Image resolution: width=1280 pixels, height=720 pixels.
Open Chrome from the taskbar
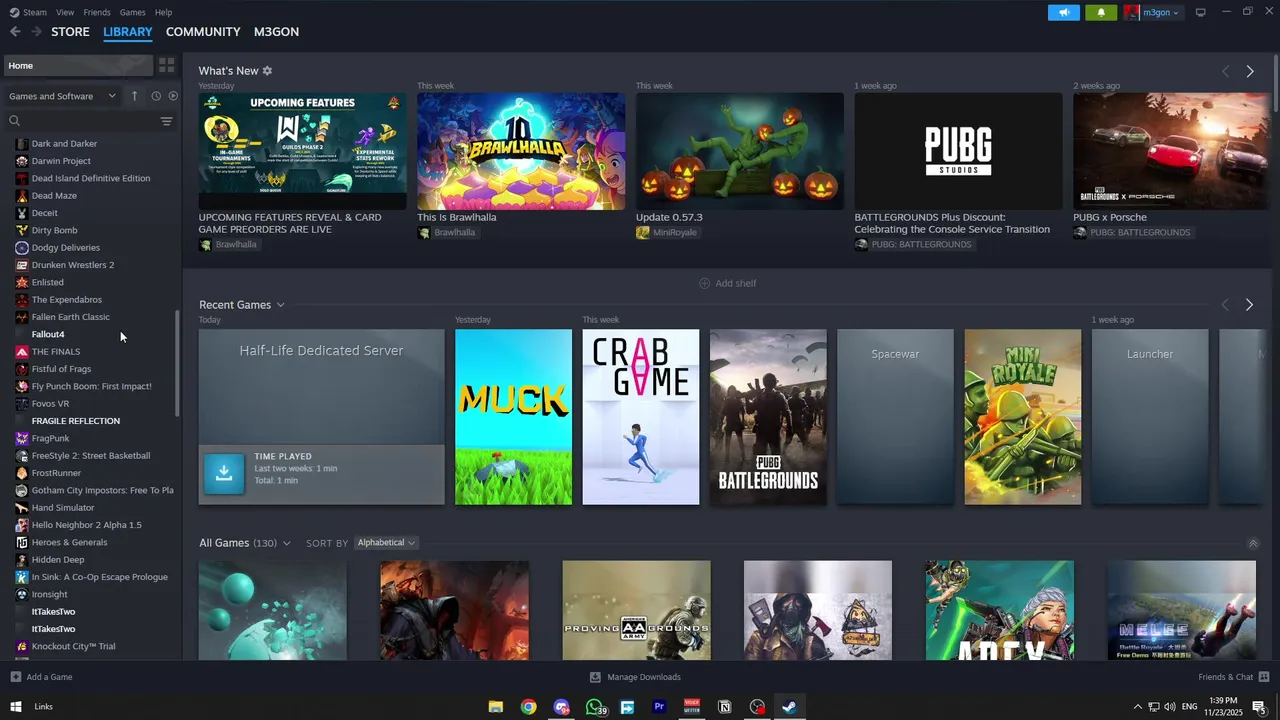click(528, 707)
